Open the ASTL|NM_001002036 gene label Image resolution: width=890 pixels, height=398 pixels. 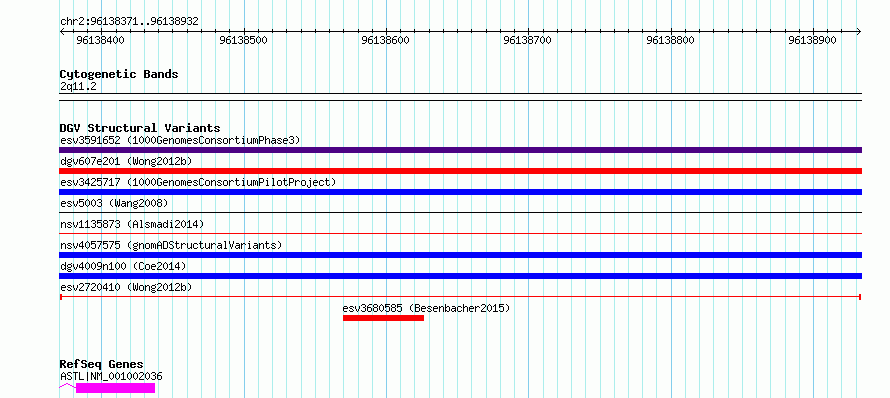(111, 376)
